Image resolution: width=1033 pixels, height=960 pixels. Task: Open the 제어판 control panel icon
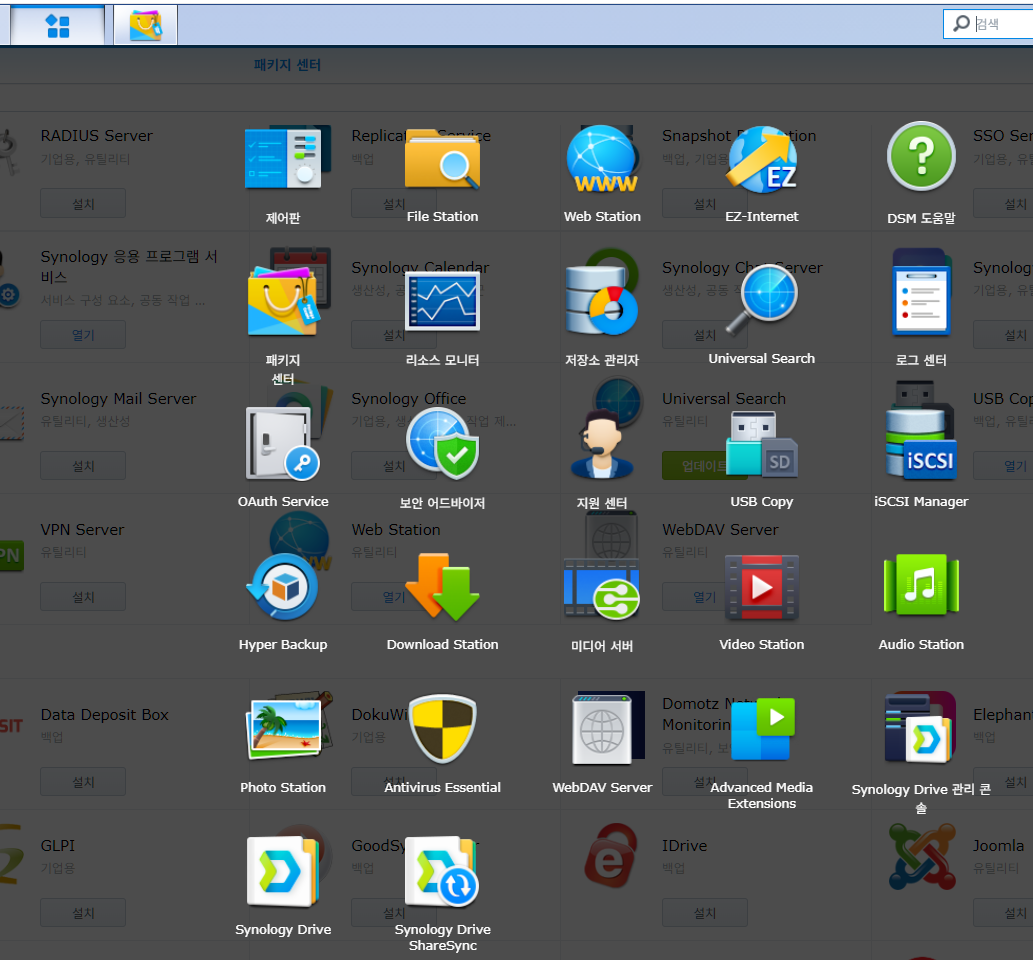[283, 158]
